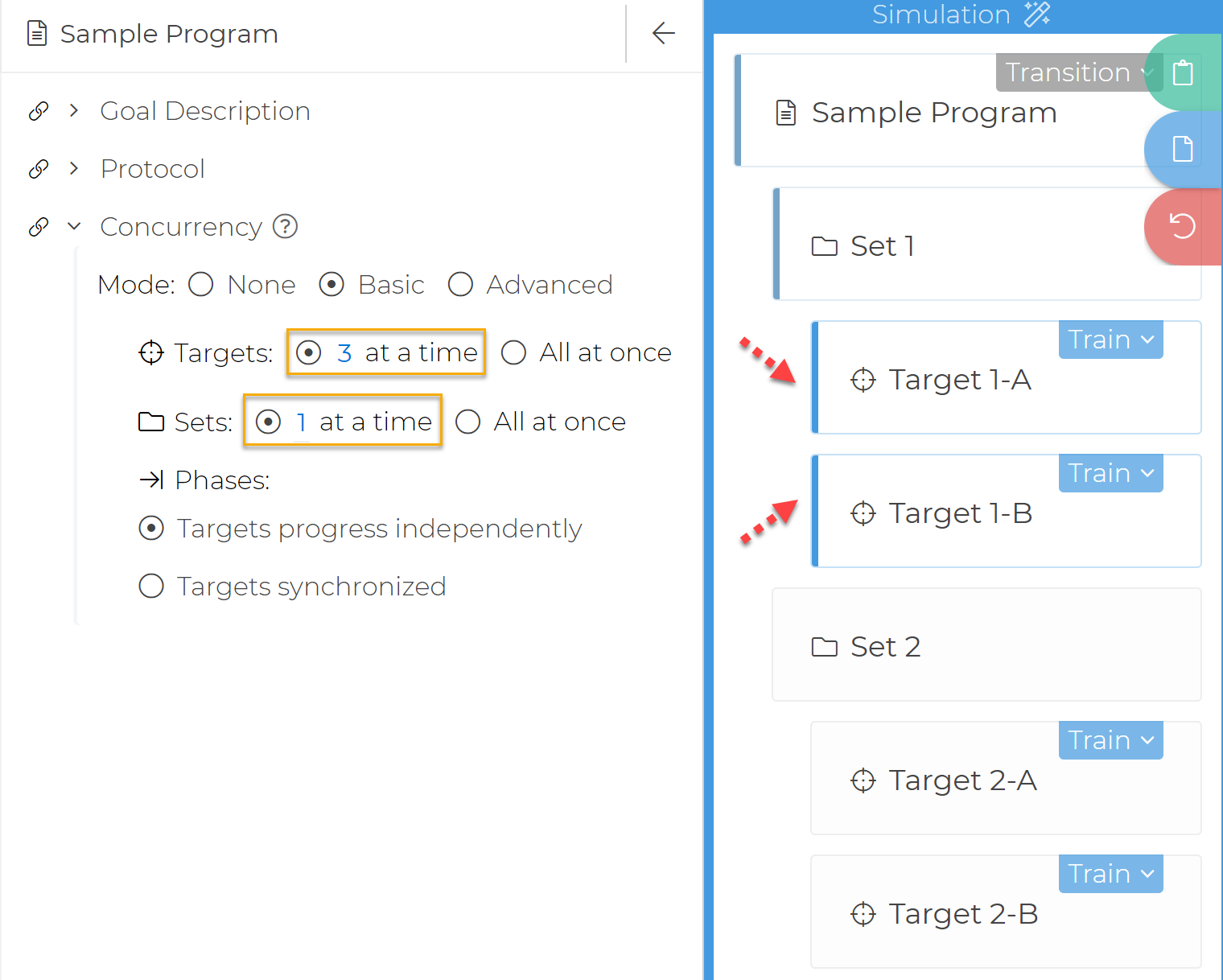This screenshot has width=1223, height=980.
Task: Choose Targets synchronized for phases
Action: click(x=151, y=587)
